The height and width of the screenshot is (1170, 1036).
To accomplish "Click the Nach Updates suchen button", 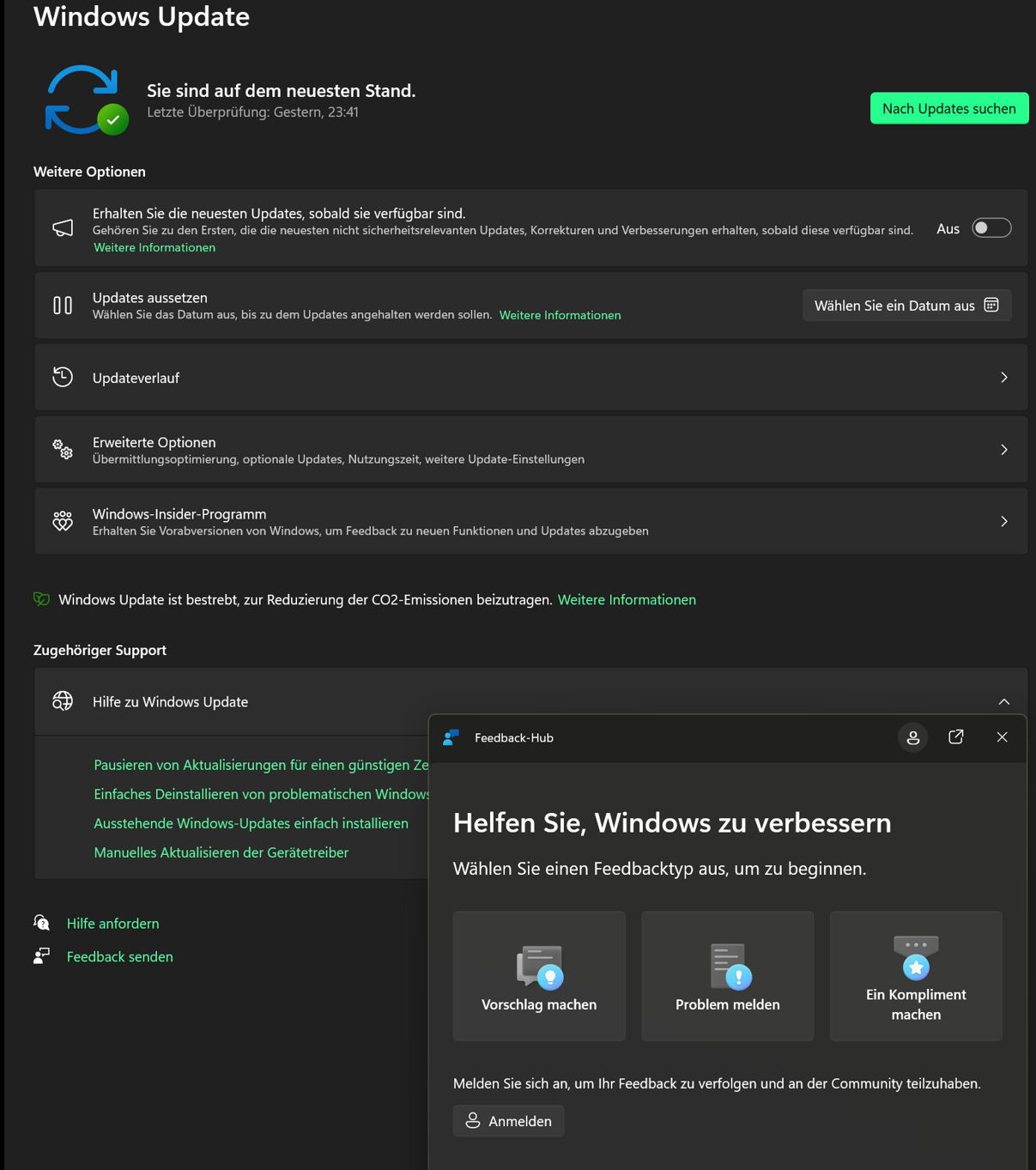I will [949, 108].
